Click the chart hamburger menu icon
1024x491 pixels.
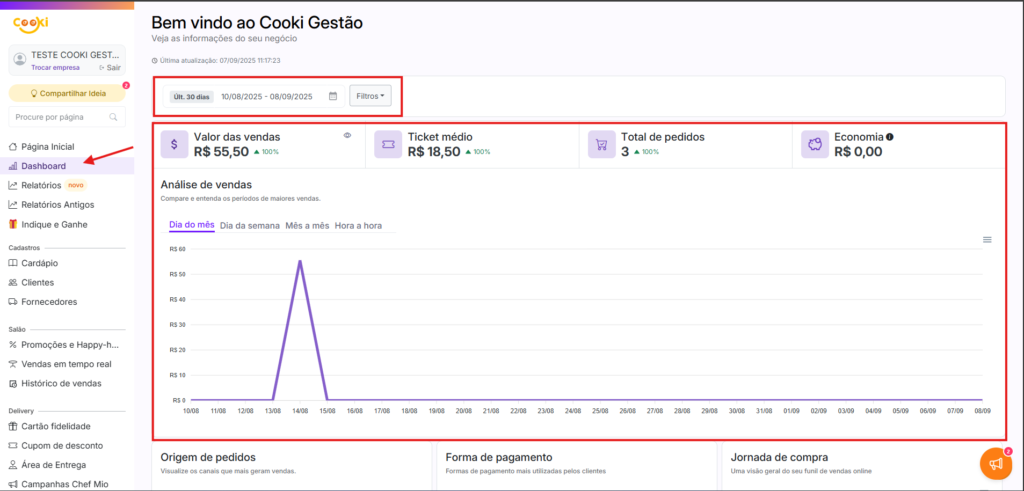[x=987, y=240]
